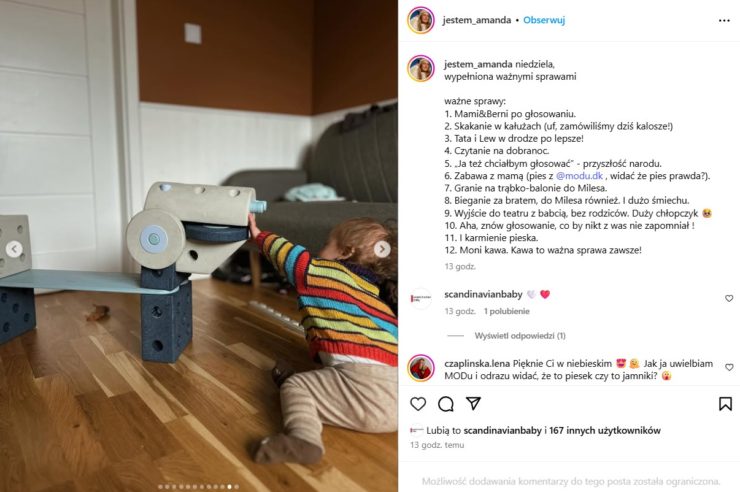The height and width of the screenshot is (492, 740).
Task: Click the carousel pagination dots below the photo
Action: click(x=198, y=486)
